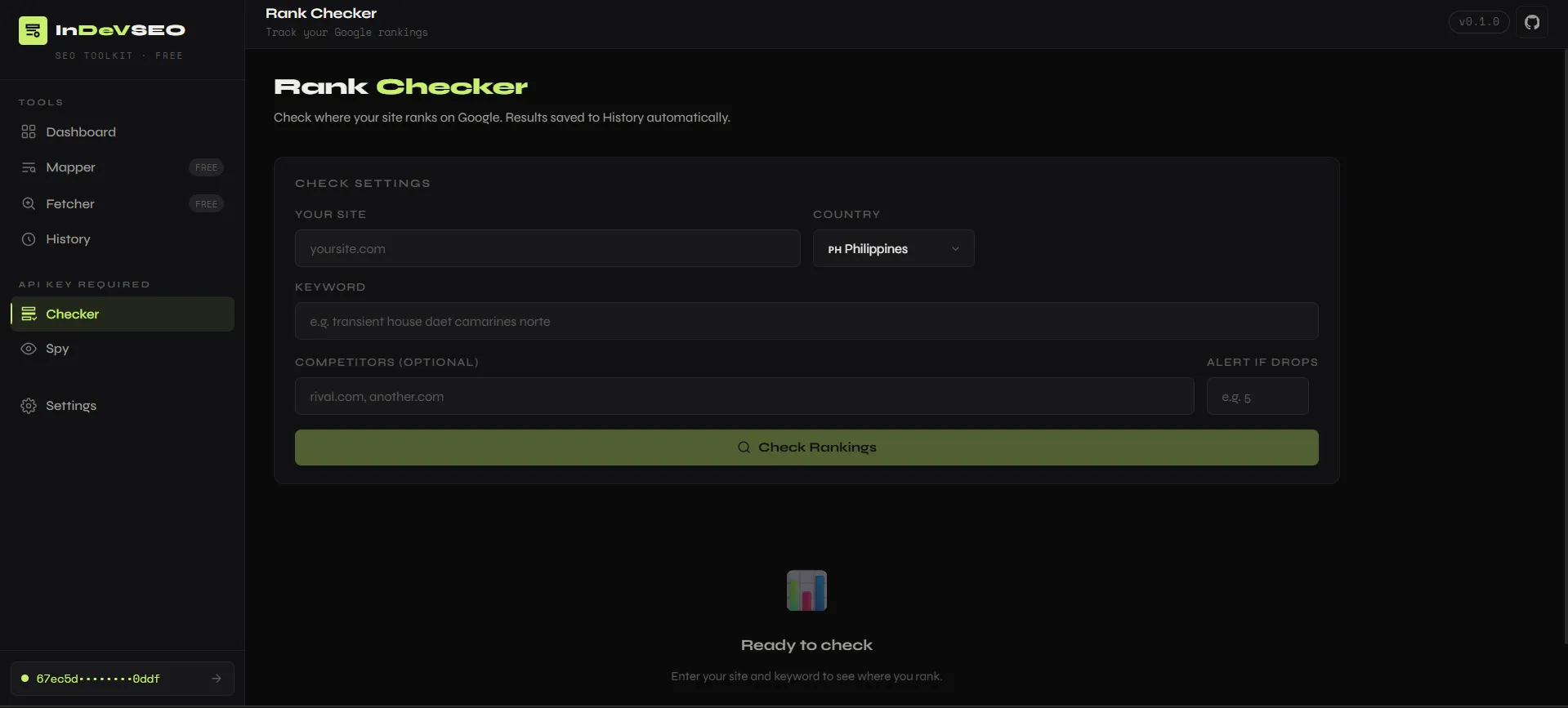The width and height of the screenshot is (1568, 708).
Task: Open the Mapper tool
Action: 123,167
